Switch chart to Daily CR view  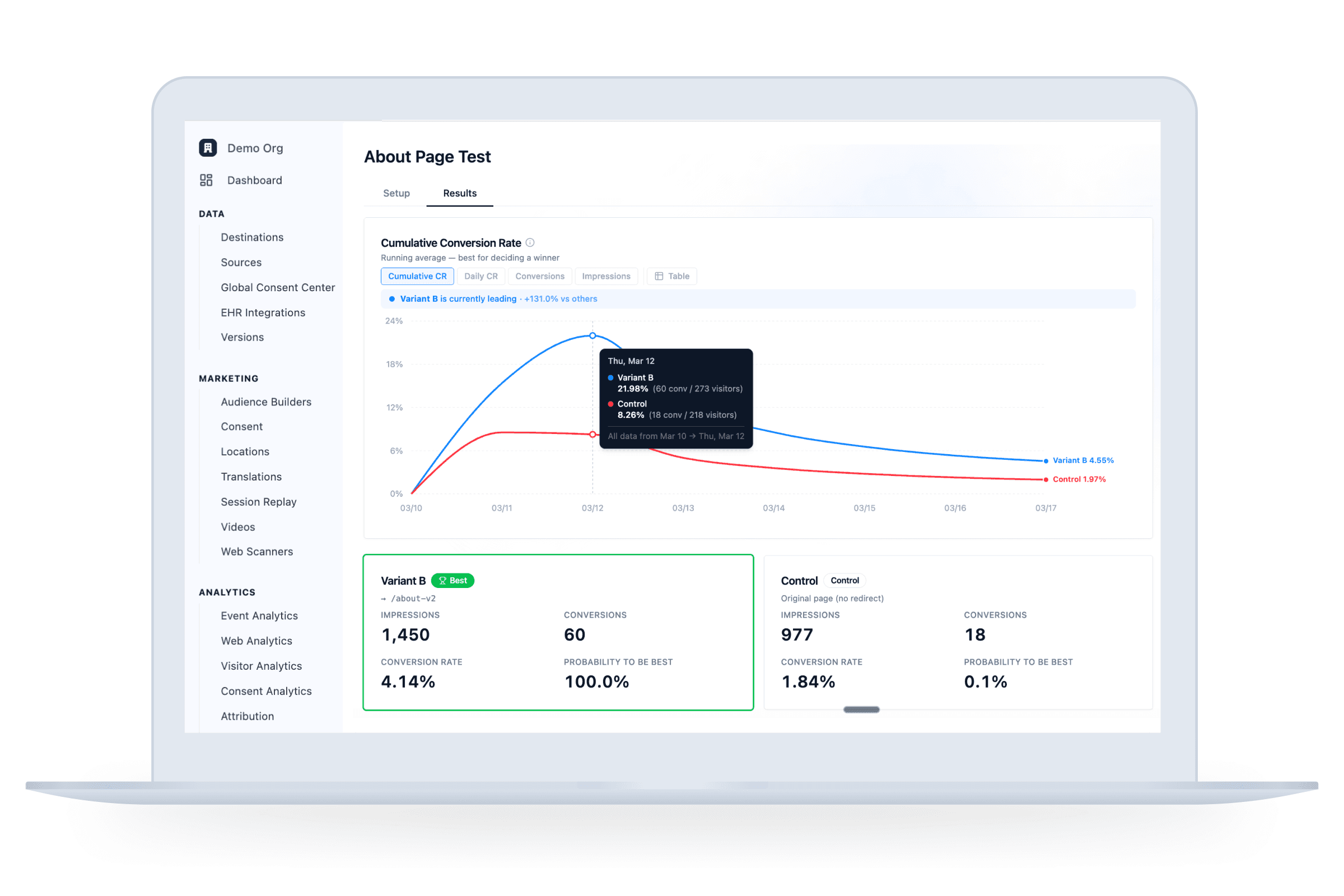(480, 277)
